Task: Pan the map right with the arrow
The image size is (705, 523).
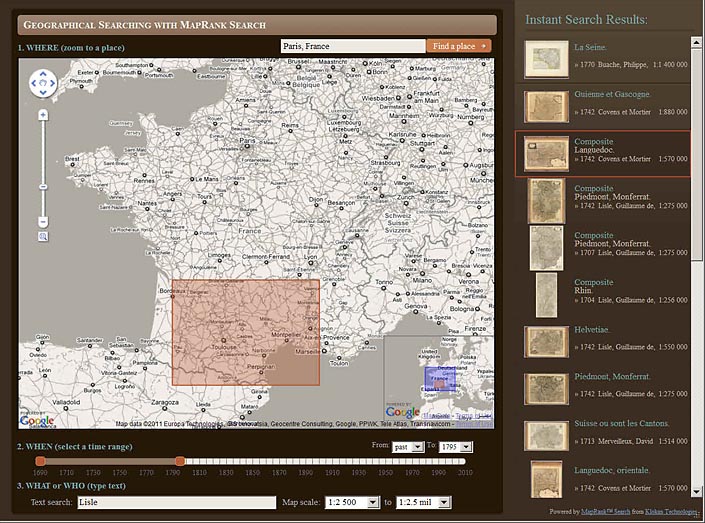Action: (53, 84)
